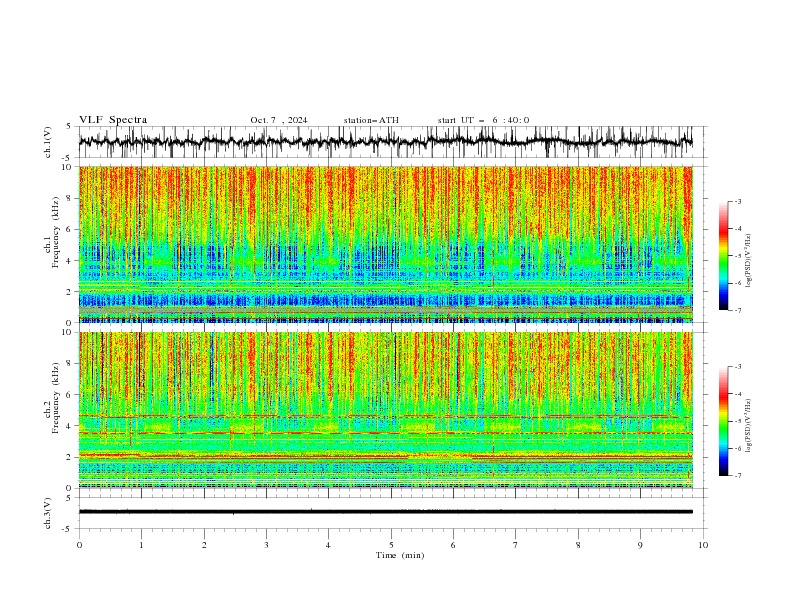Viewport: 792px width, 612px height.
Task: Click the "station=ATH" header label
Action: [371, 120]
